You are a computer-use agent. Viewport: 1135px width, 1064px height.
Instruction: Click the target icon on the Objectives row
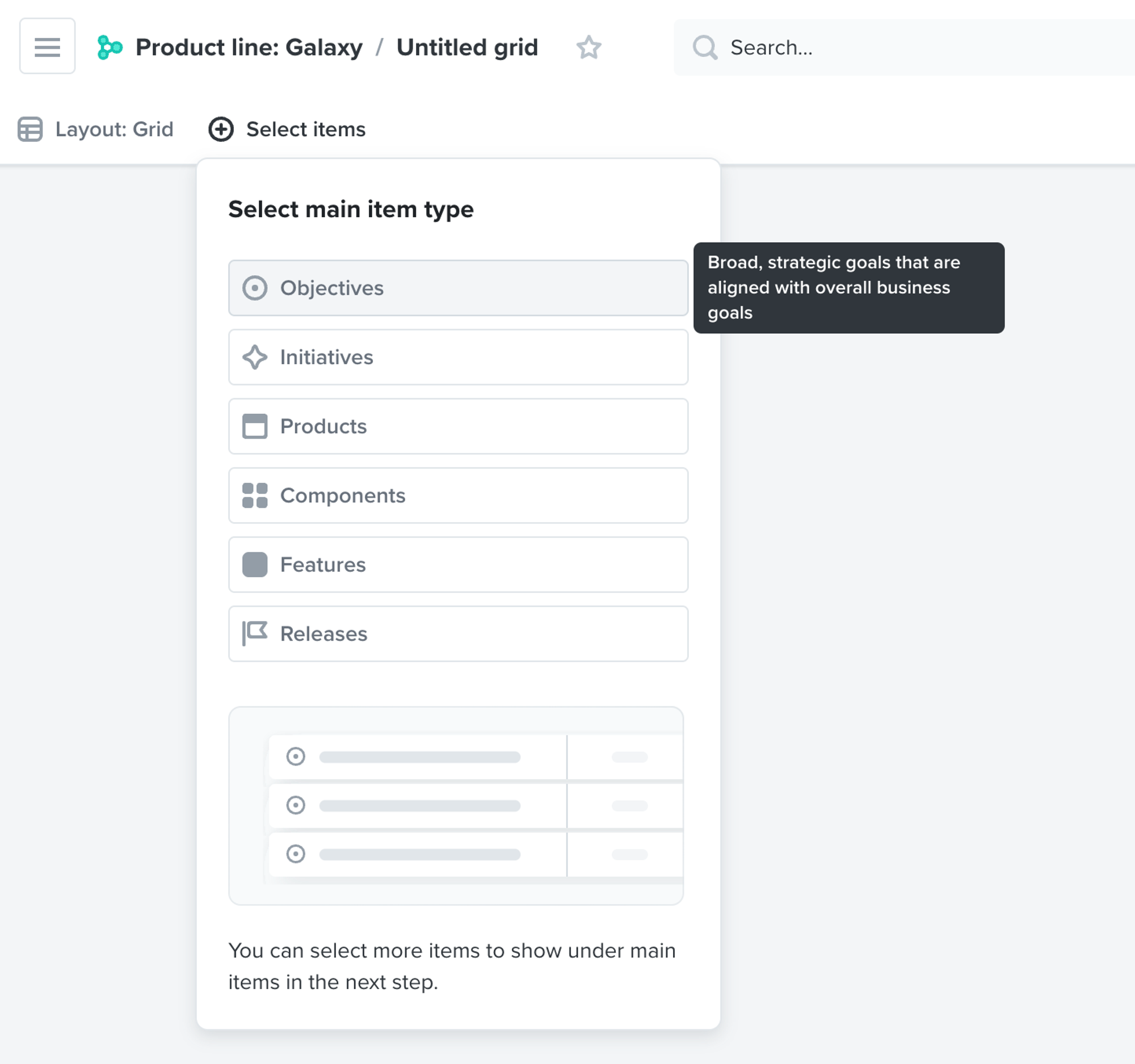[x=255, y=288]
